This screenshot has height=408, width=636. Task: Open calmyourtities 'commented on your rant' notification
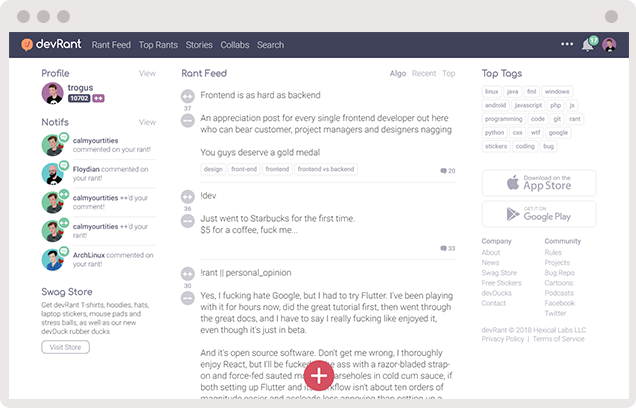[98, 145]
